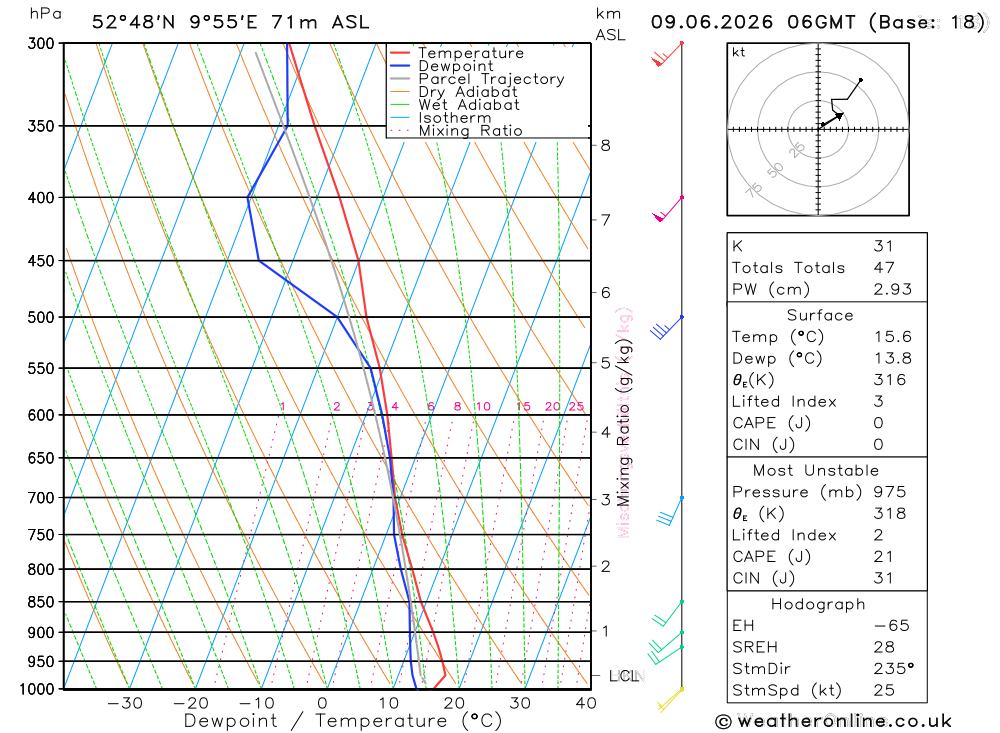1000x733 pixels.
Task: Click the -30 temperature axis label
Action: [x=125, y=704]
